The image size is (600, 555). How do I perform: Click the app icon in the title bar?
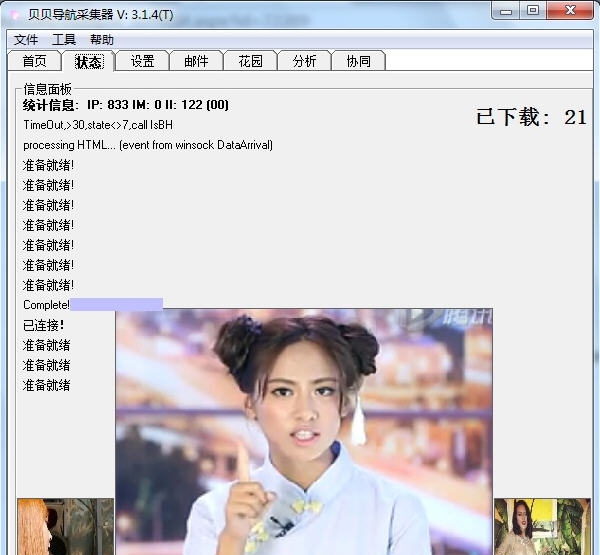[x=15, y=12]
